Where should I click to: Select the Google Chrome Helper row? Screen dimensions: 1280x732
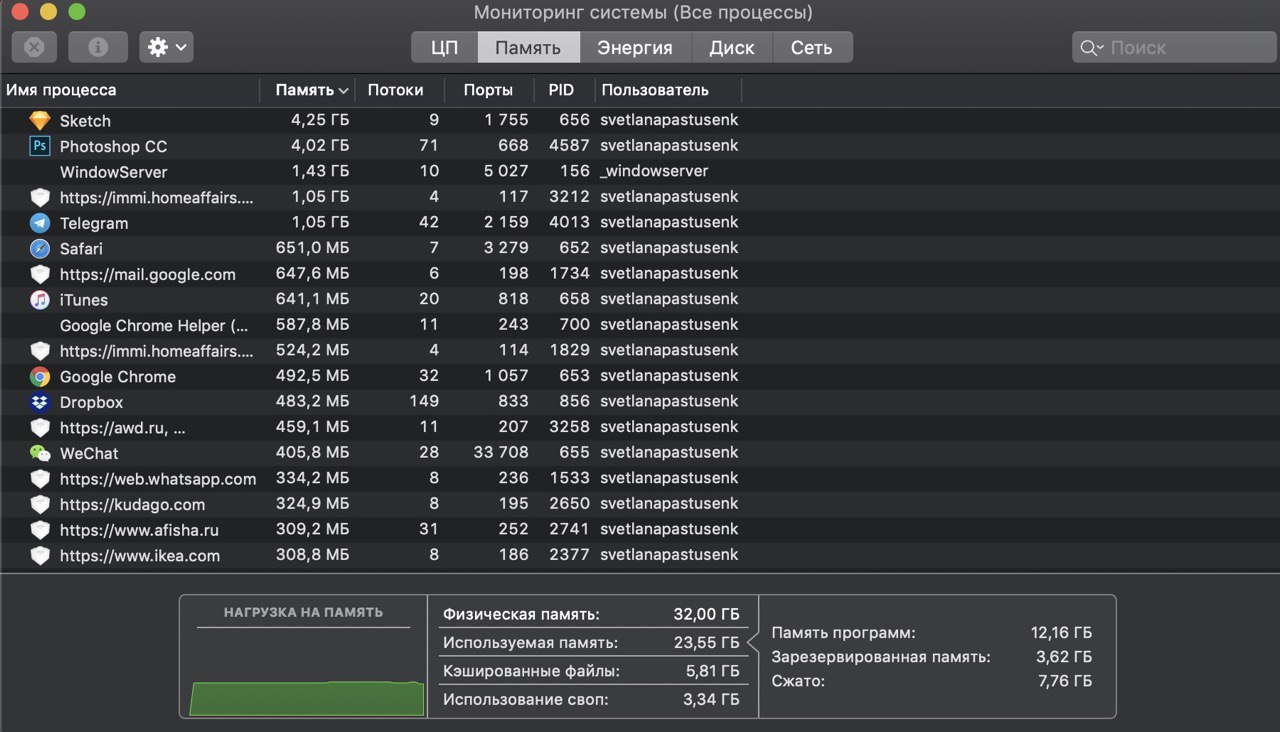pos(640,325)
